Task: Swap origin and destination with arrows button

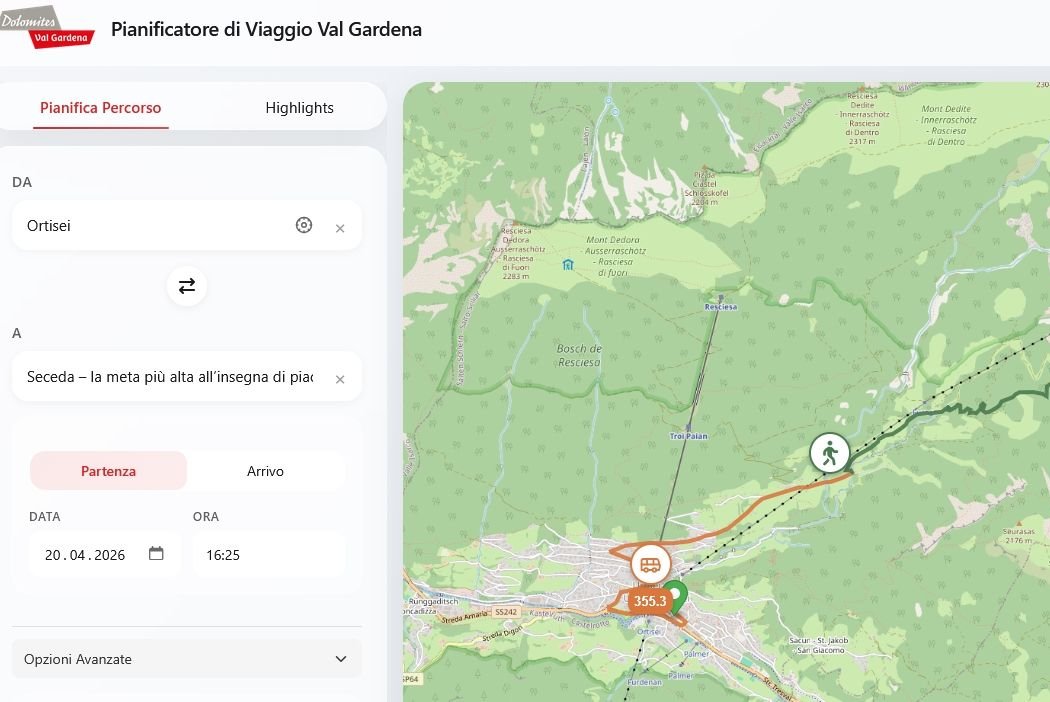Action: [187, 286]
